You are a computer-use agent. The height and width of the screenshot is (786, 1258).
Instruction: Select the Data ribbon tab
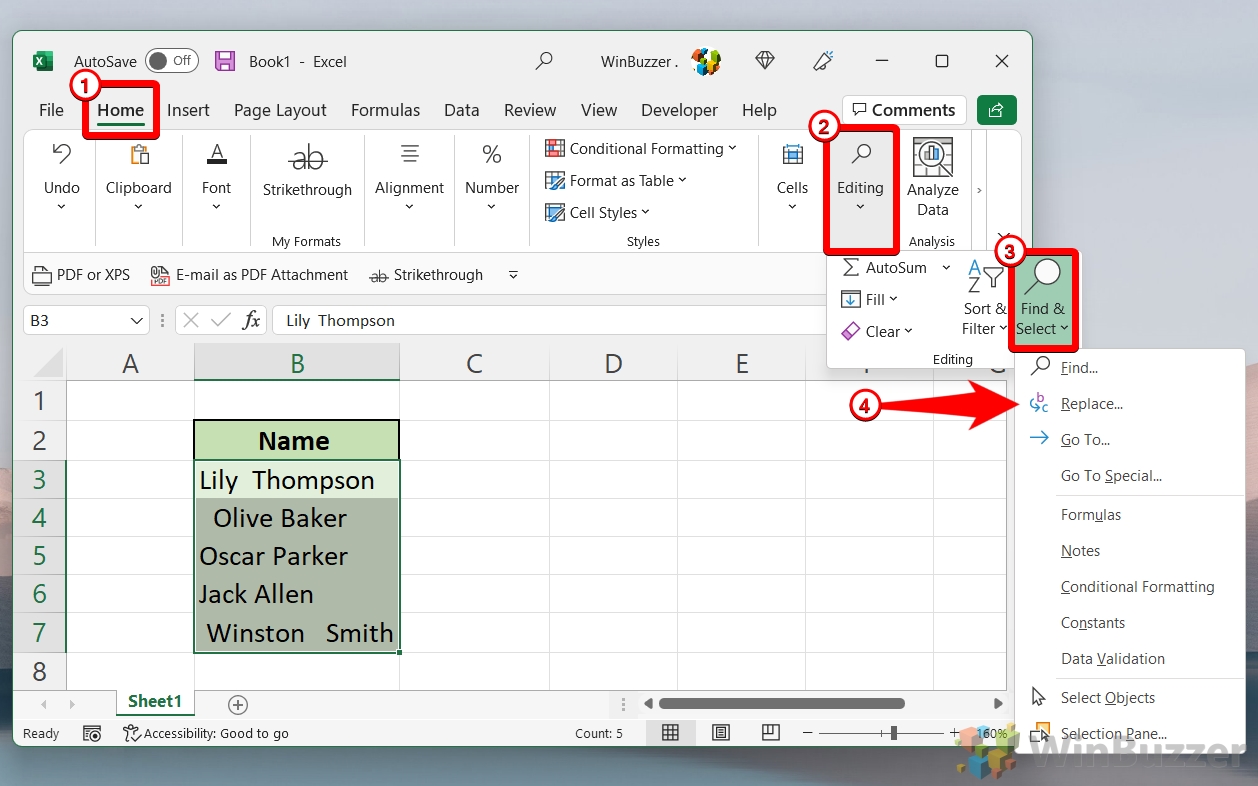(461, 110)
